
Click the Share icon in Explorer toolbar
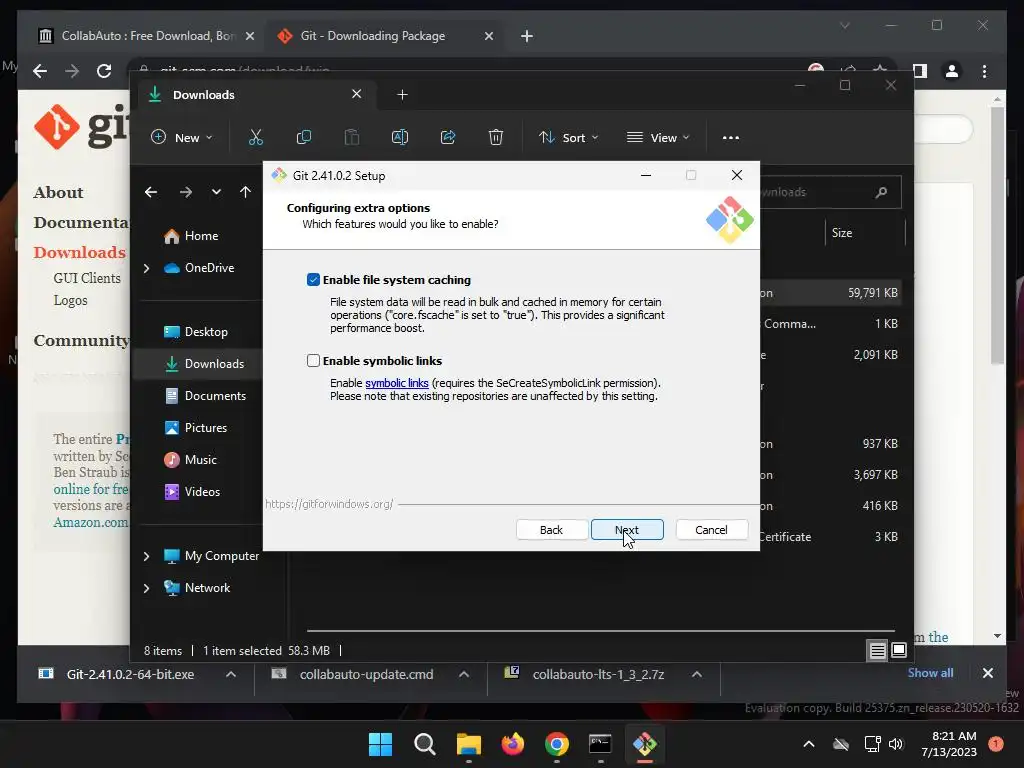[448, 137]
